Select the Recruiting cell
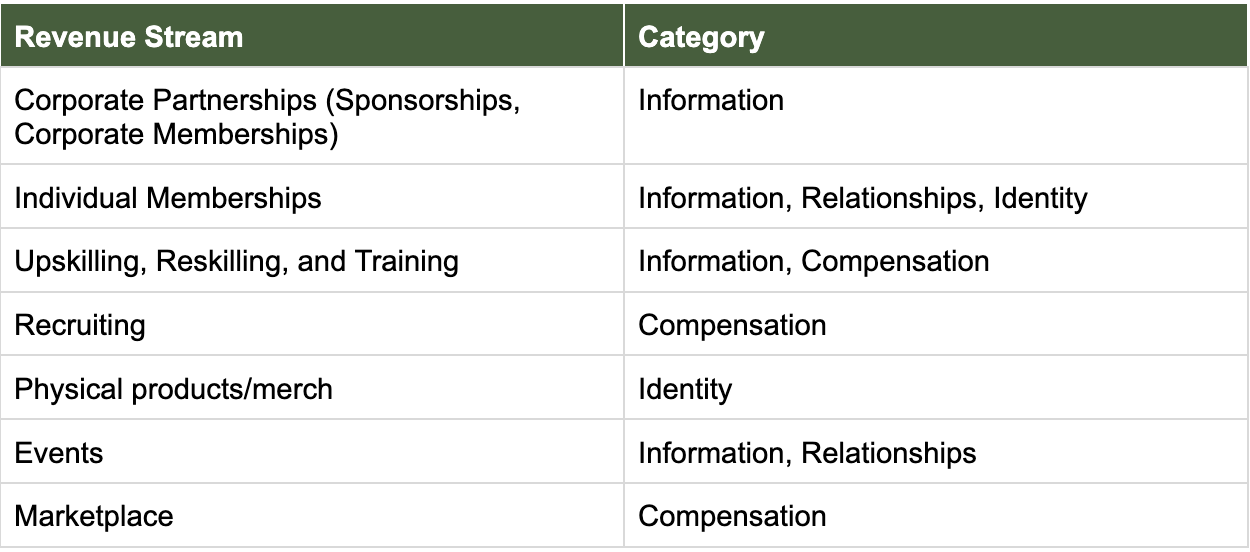The height and width of the screenshot is (552, 1250). (x=80, y=325)
